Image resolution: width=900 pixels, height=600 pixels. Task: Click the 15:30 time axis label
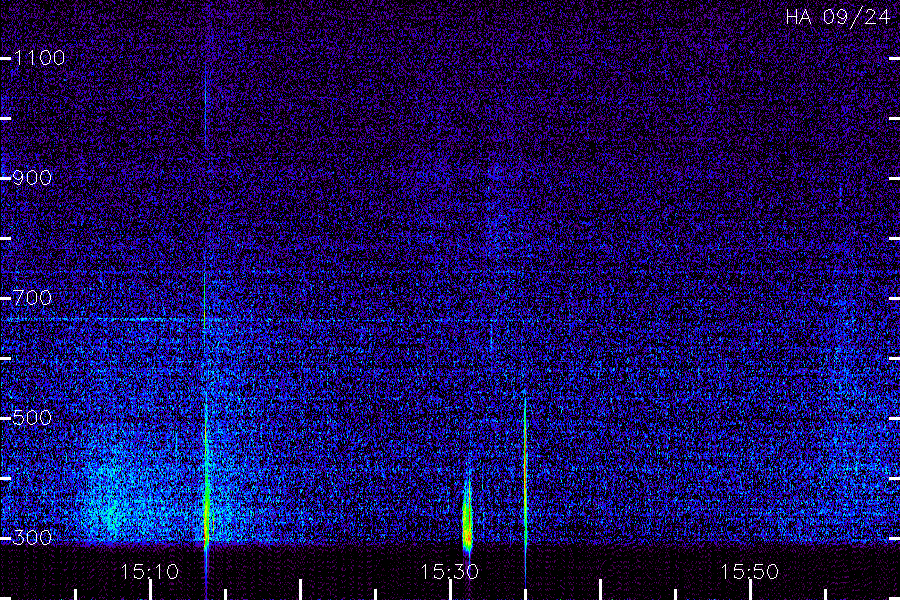(x=449, y=572)
